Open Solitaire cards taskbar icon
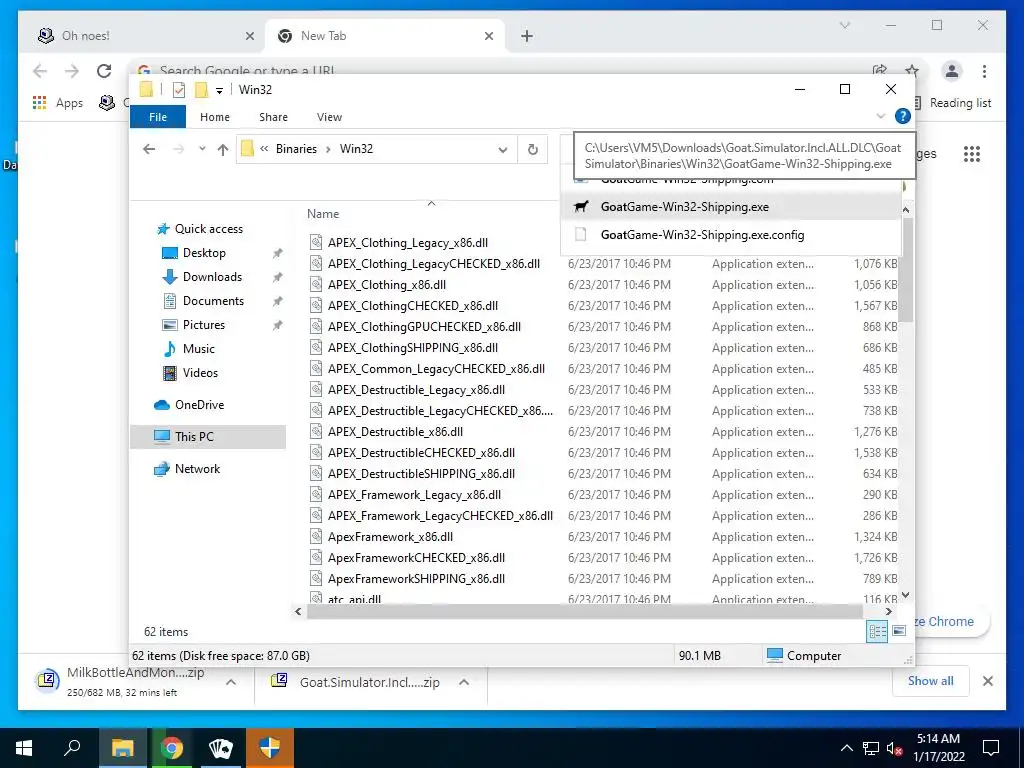Image resolution: width=1024 pixels, height=768 pixels. (221, 748)
